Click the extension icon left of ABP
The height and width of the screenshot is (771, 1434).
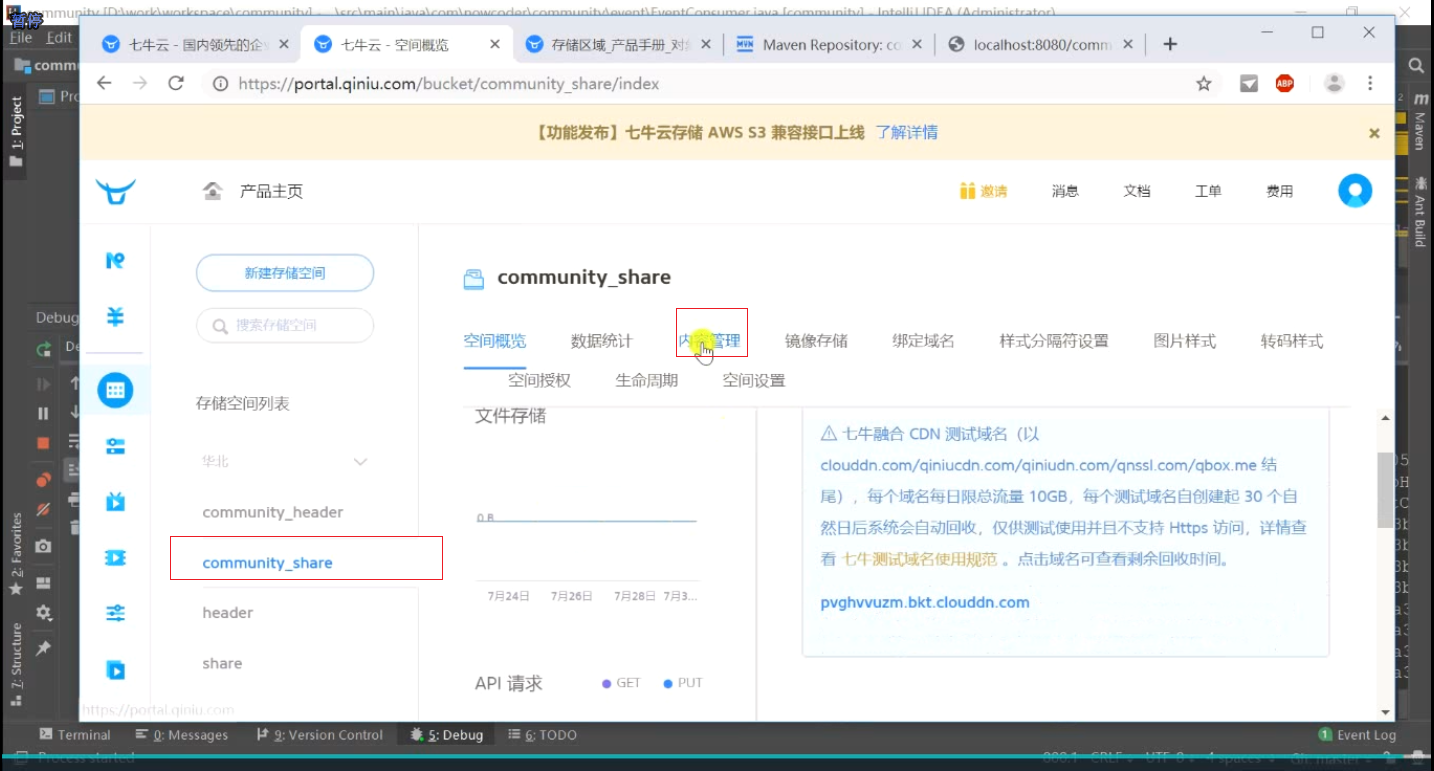(x=1249, y=84)
